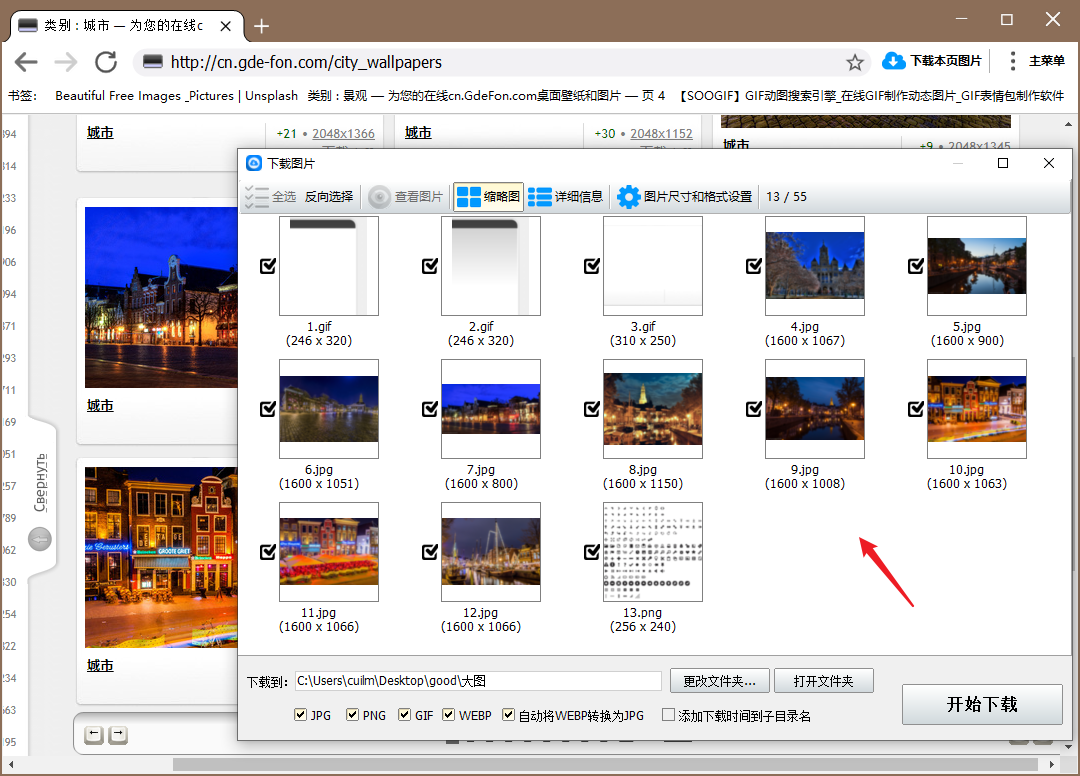
Task: Go back with the browser back arrow
Action: point(26,62)
